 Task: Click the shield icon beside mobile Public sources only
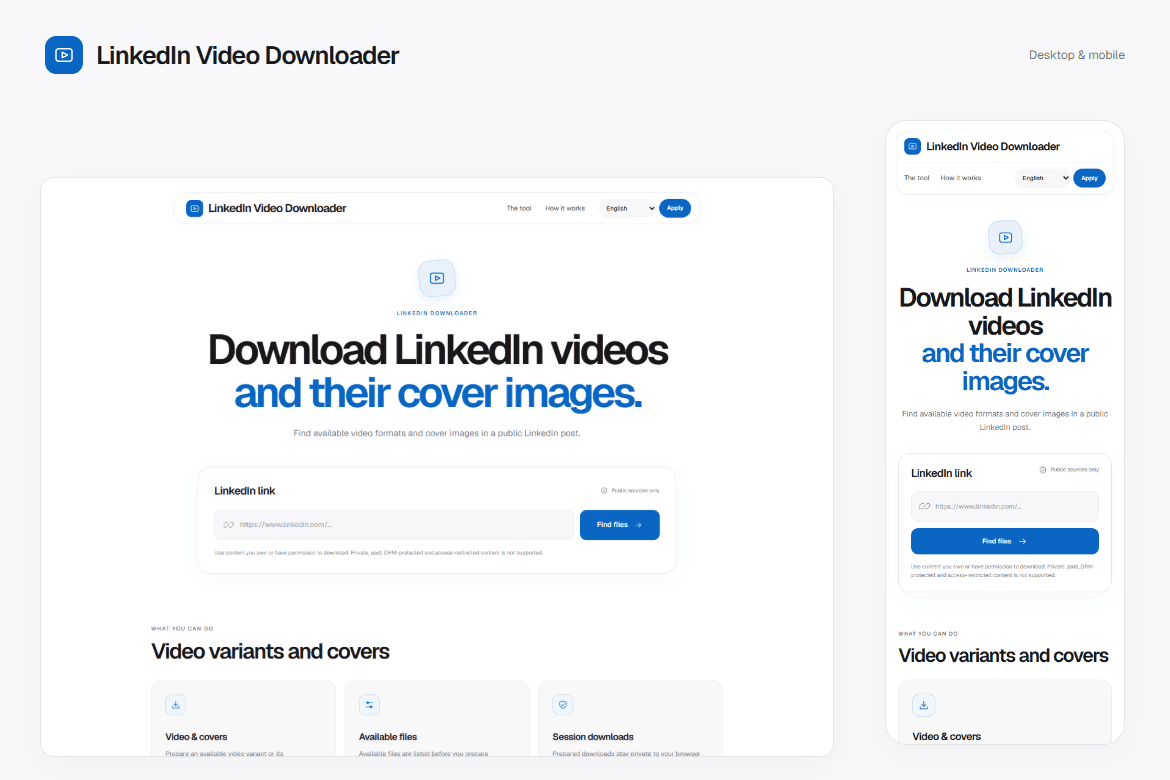click(1043, 470)
